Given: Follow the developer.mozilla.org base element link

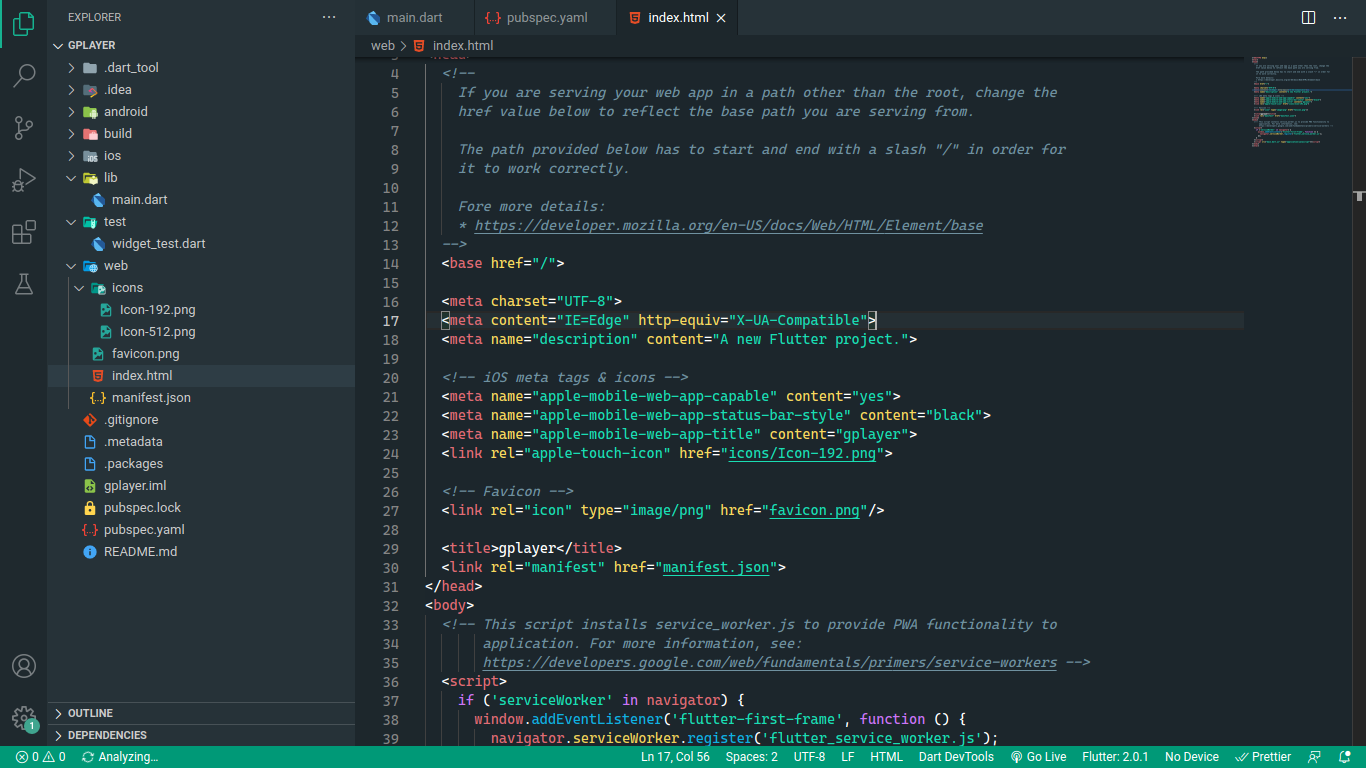Looking at the screenshot, I should coord(729,226).
